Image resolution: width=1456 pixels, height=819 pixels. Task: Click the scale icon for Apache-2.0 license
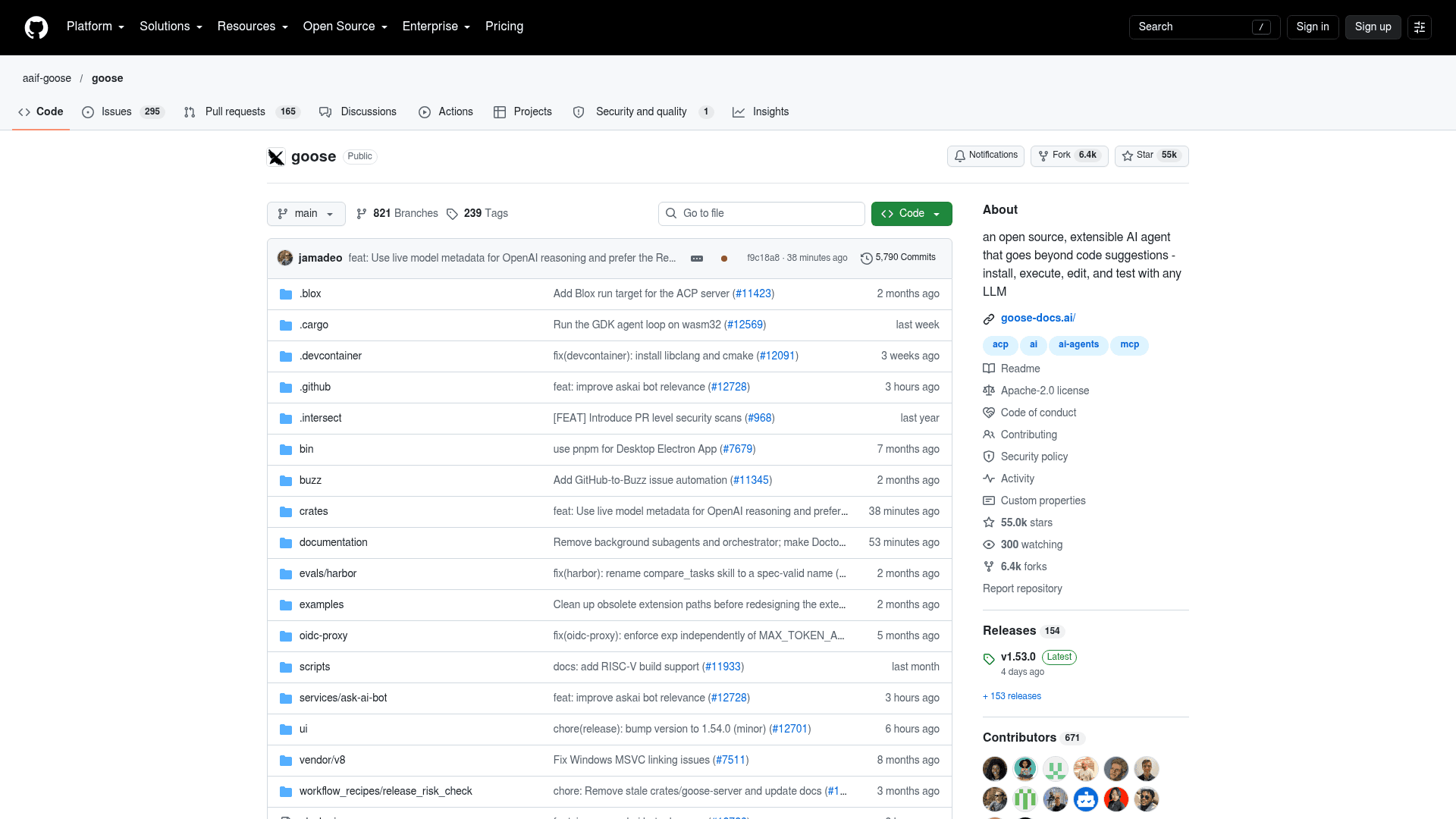(989, 391)
